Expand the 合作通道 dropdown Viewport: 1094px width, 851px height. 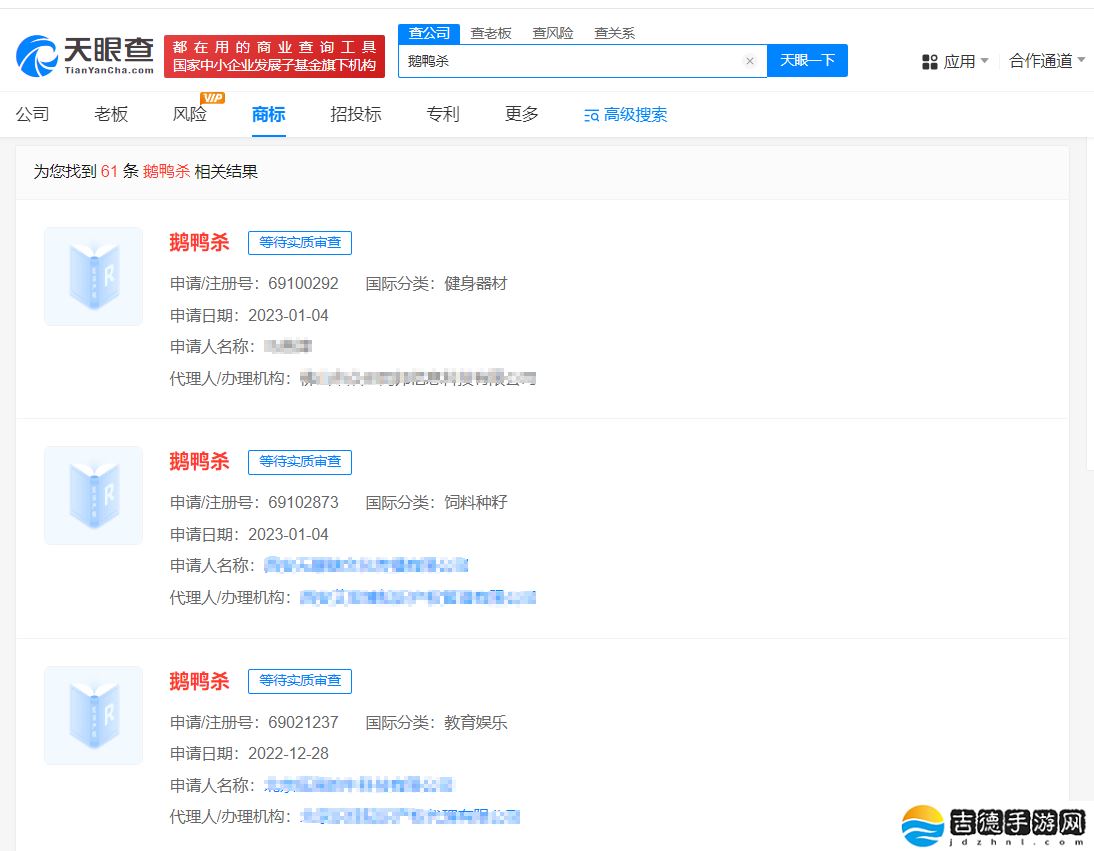click(1080, 61)
